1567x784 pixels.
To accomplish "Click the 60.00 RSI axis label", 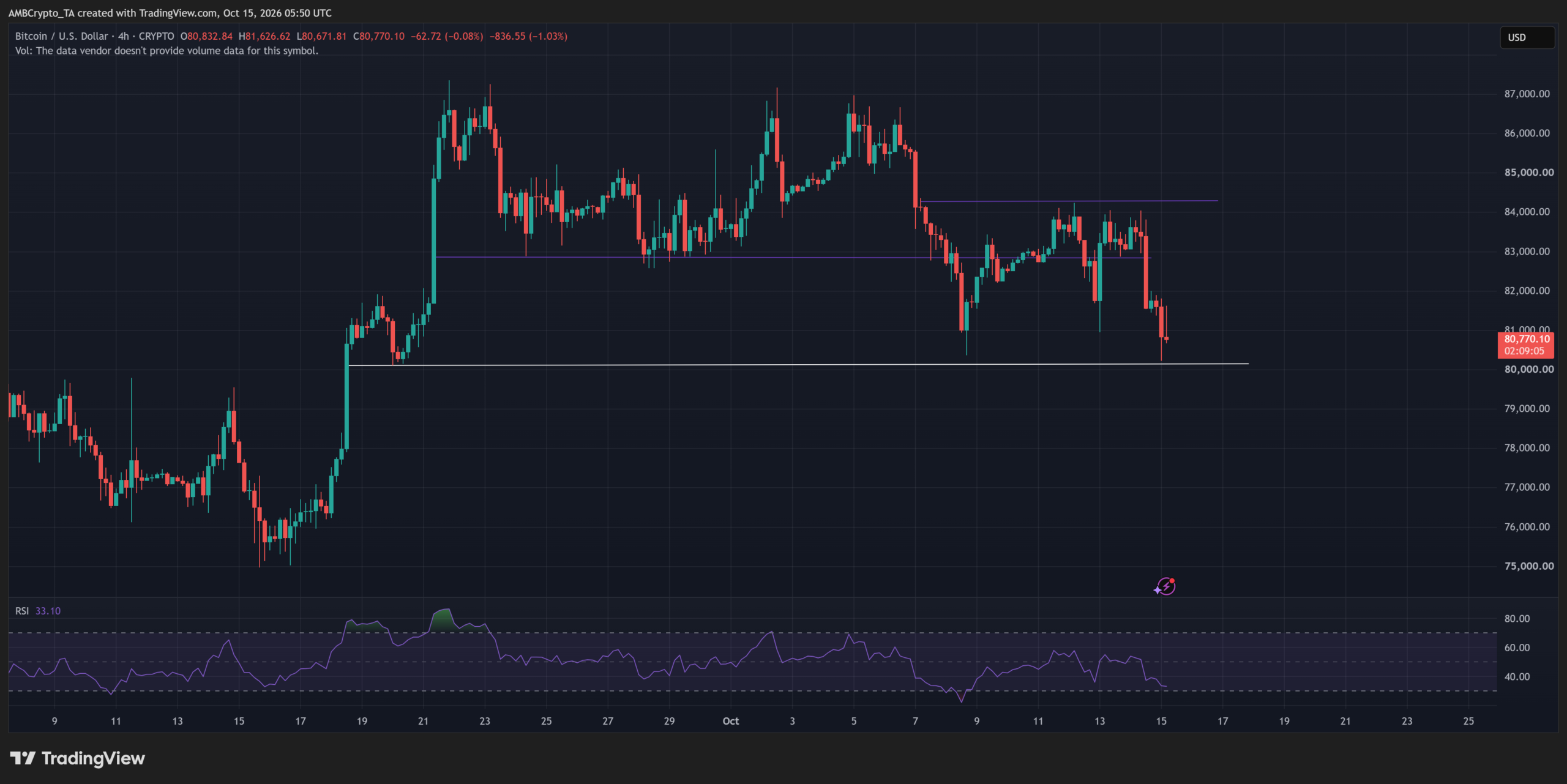I will (x=1517, y=648).
